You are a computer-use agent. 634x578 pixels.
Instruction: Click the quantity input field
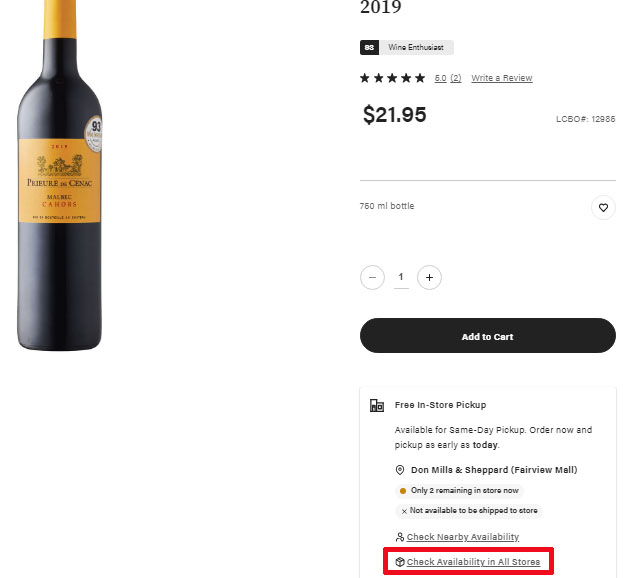401,277
